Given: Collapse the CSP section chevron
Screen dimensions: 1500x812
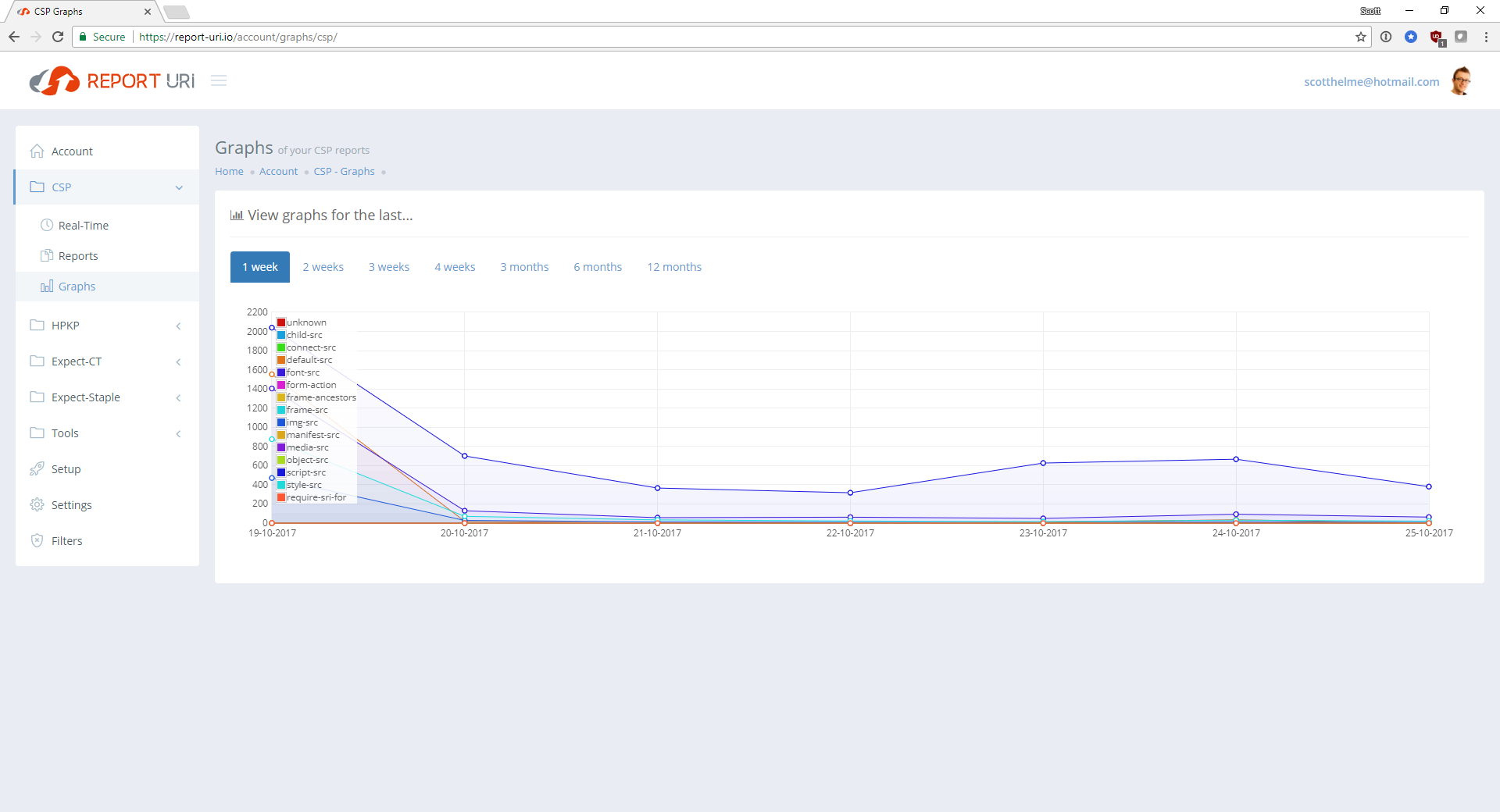Looking at the screenshot, I should (x=179, y=187).
